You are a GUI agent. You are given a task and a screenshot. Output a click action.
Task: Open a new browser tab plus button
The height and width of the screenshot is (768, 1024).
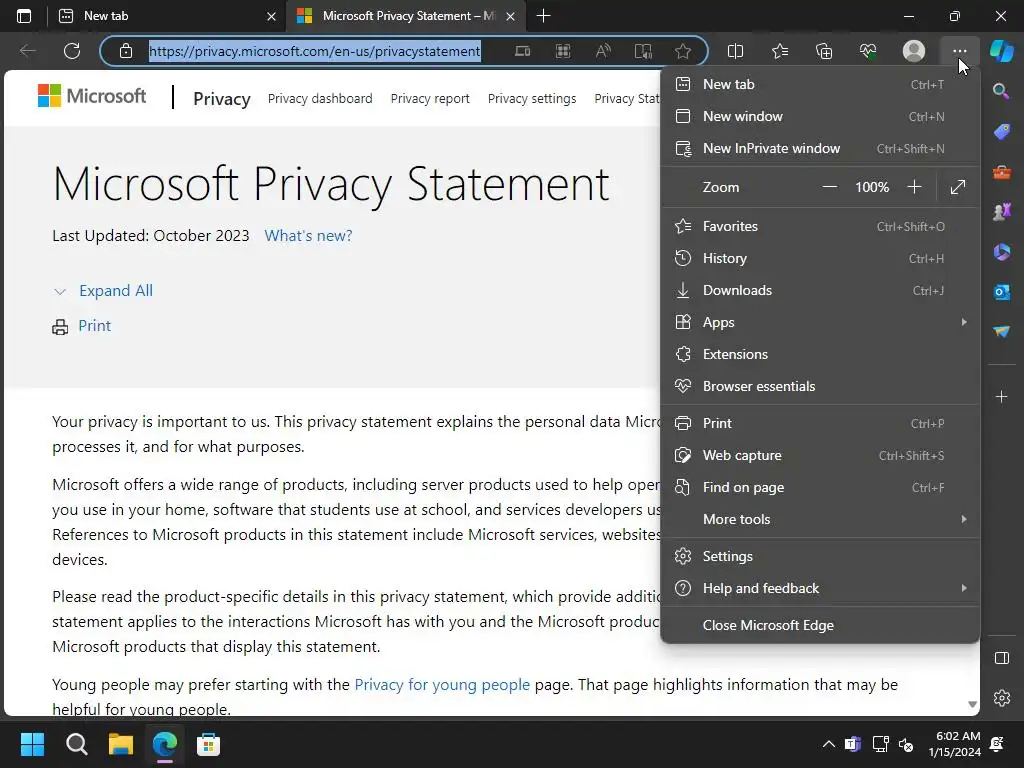click(x=543, y=16)
